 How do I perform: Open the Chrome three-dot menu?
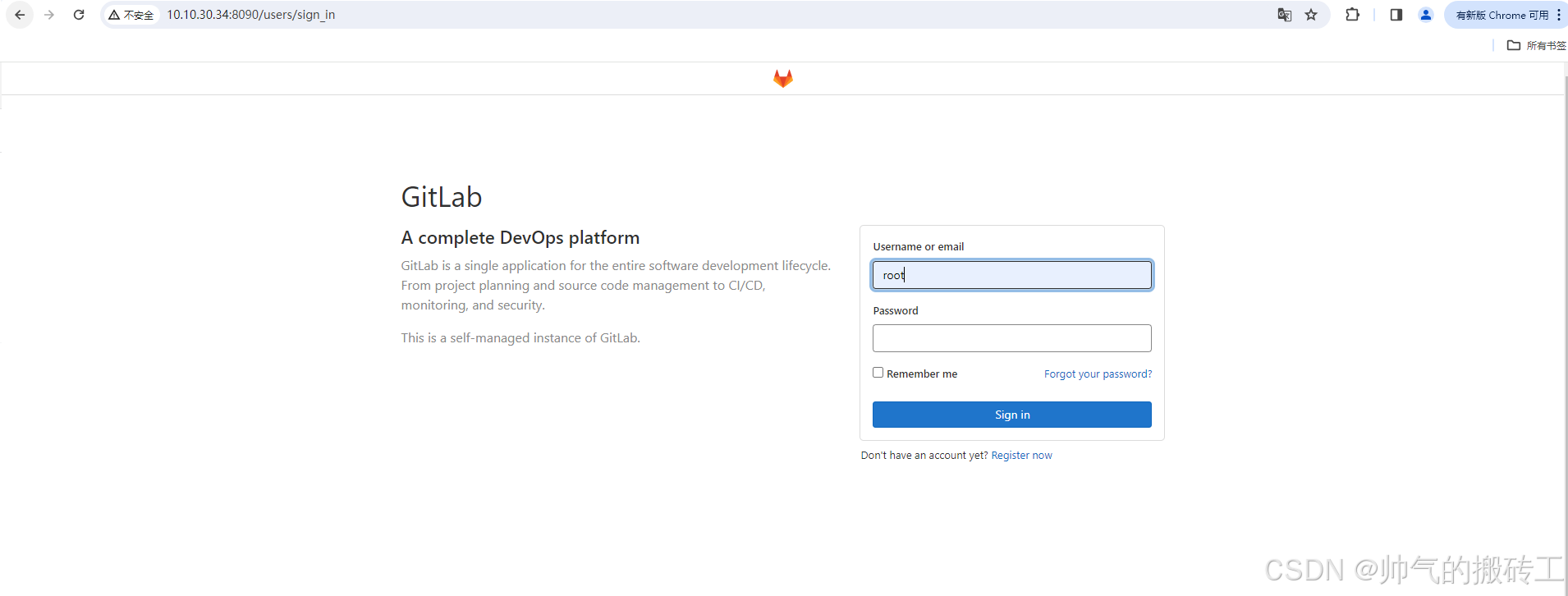point(1558,15)
